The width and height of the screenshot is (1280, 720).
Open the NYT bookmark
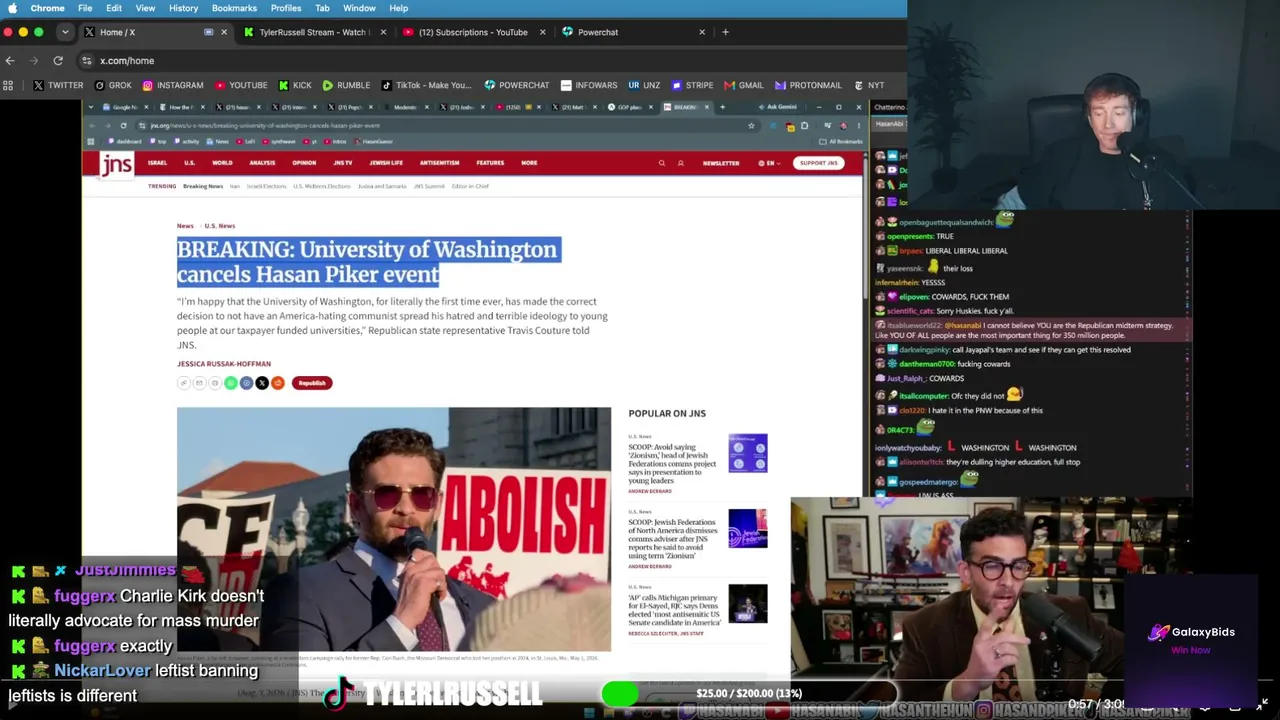tap(868, 85)
